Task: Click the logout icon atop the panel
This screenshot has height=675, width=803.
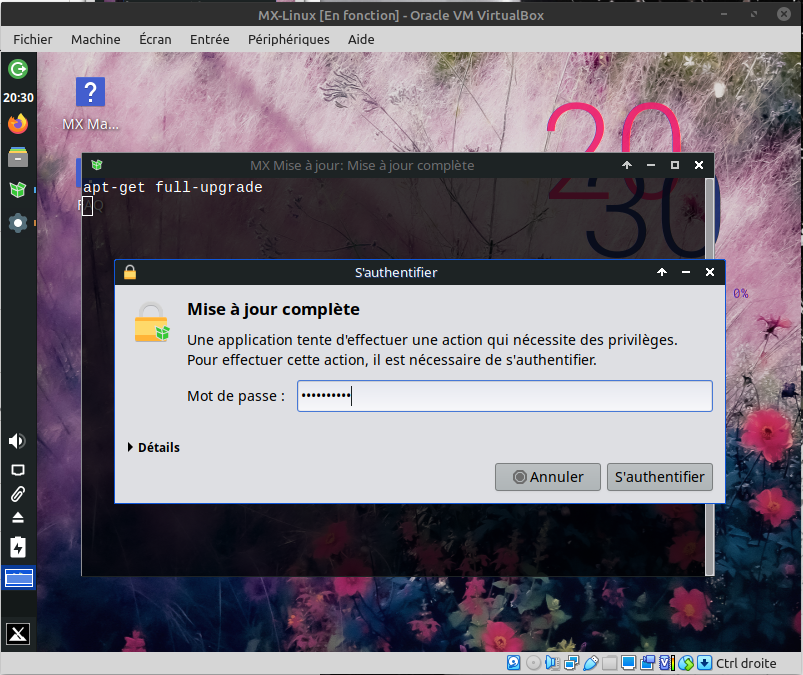Action: click(x=18, y=69)
